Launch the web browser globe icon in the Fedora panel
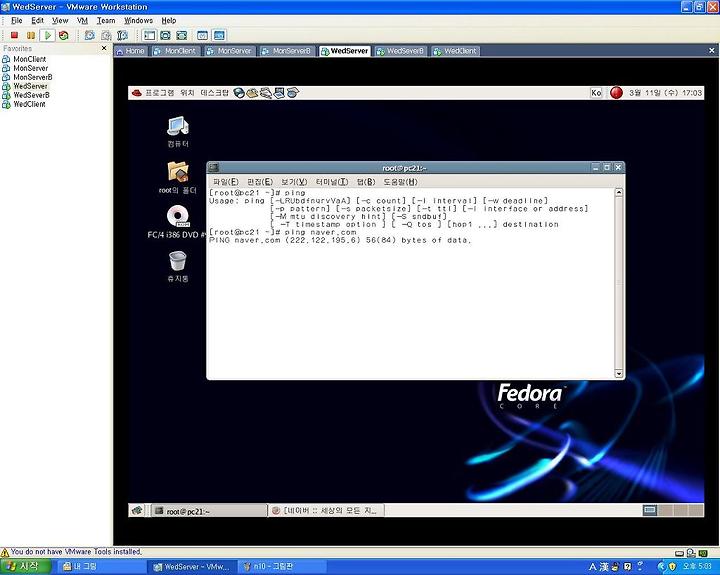The width and height of the screenshot is (720, 575). pyautogui.click(x=239, y=93)
